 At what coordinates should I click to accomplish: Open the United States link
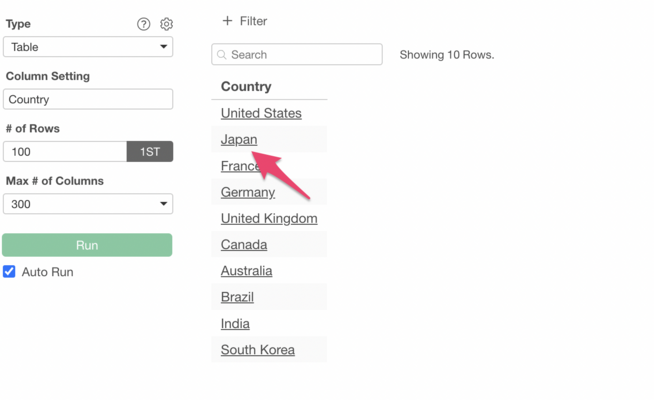click(x=261, y=114)
